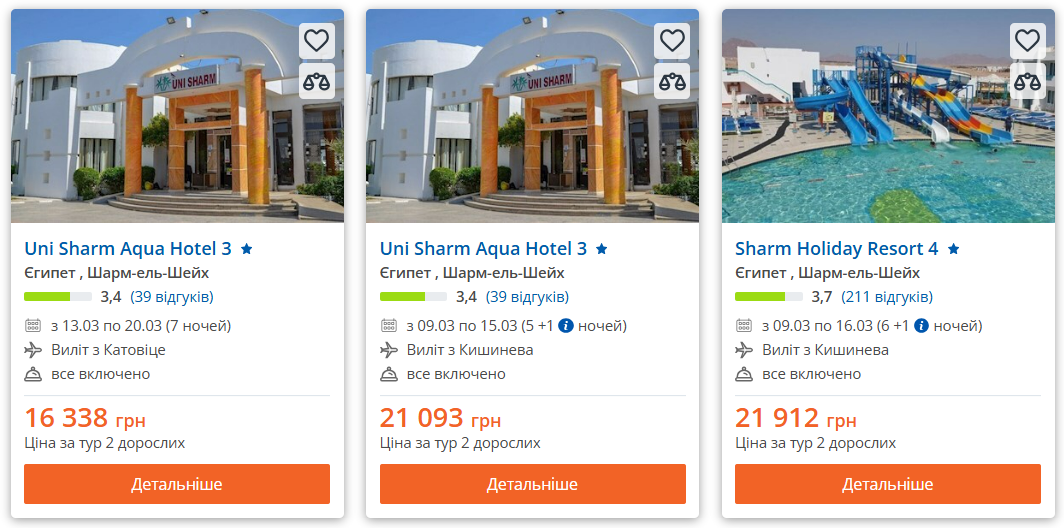This screenshot has height=528, width=1064.
Task: Open Uni Sharm Aqua Hotel title, Kishinev departure
Action: coord(483,249)
